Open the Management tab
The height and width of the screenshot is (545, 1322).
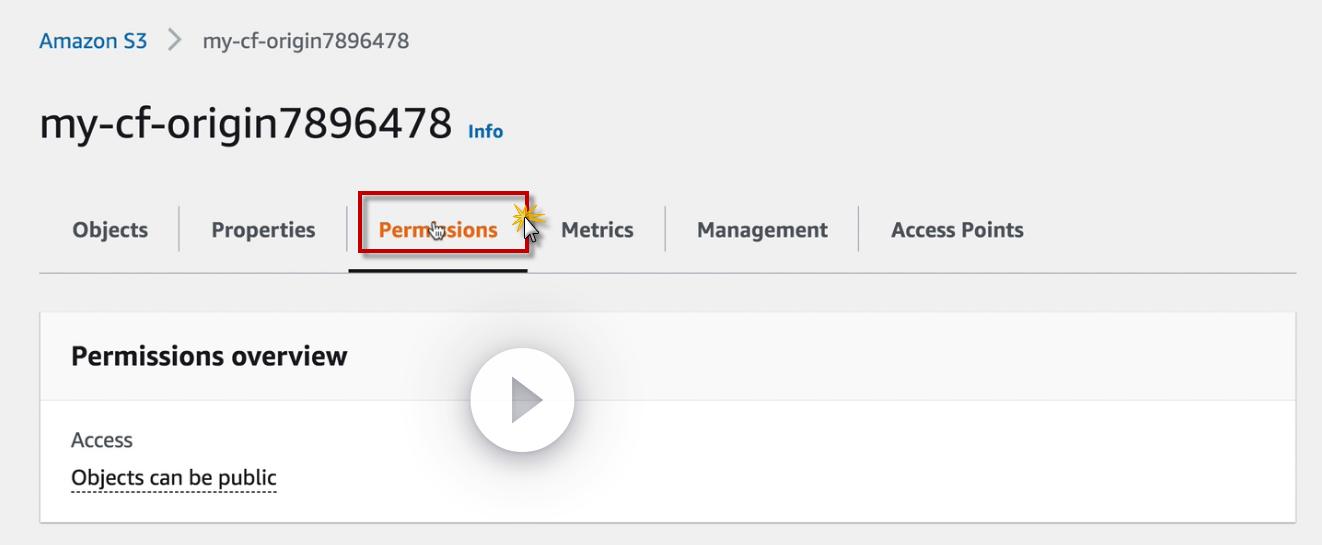coord(762,230)
